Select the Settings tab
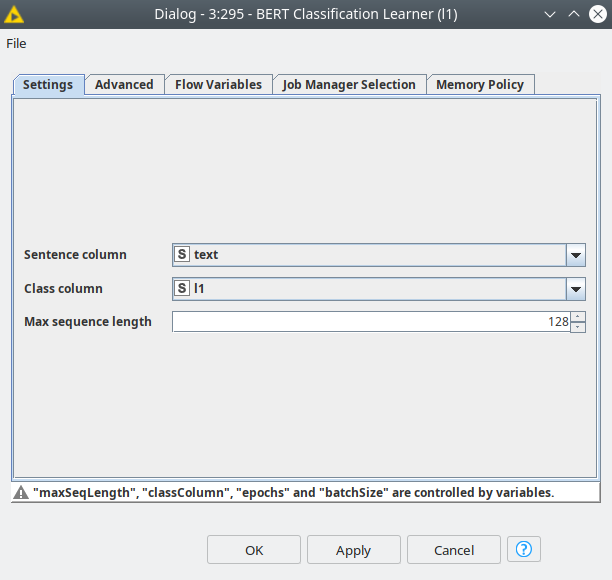612x580 pixels. (48, 85)
